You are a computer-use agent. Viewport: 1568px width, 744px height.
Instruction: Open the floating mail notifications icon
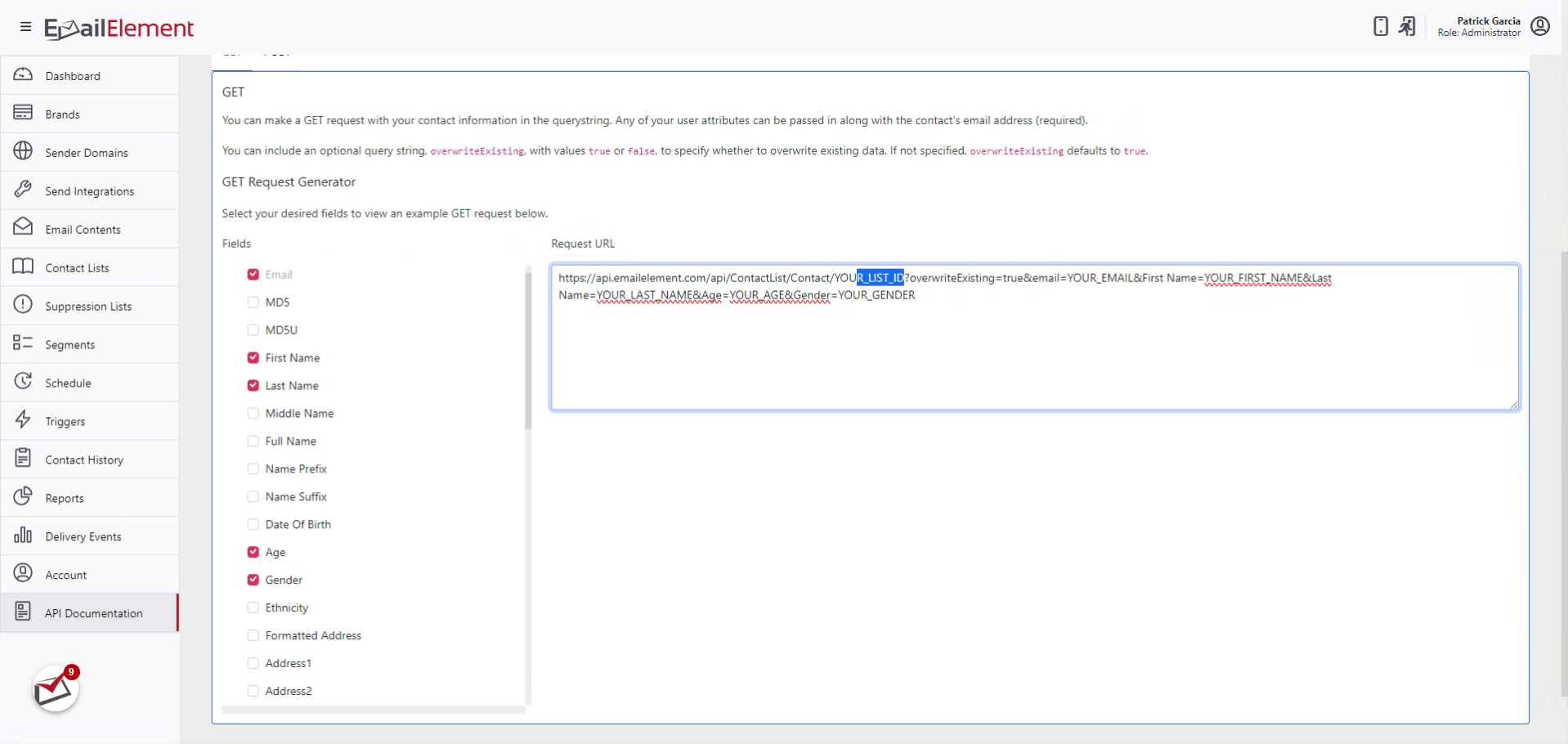[x=56, y=689]
